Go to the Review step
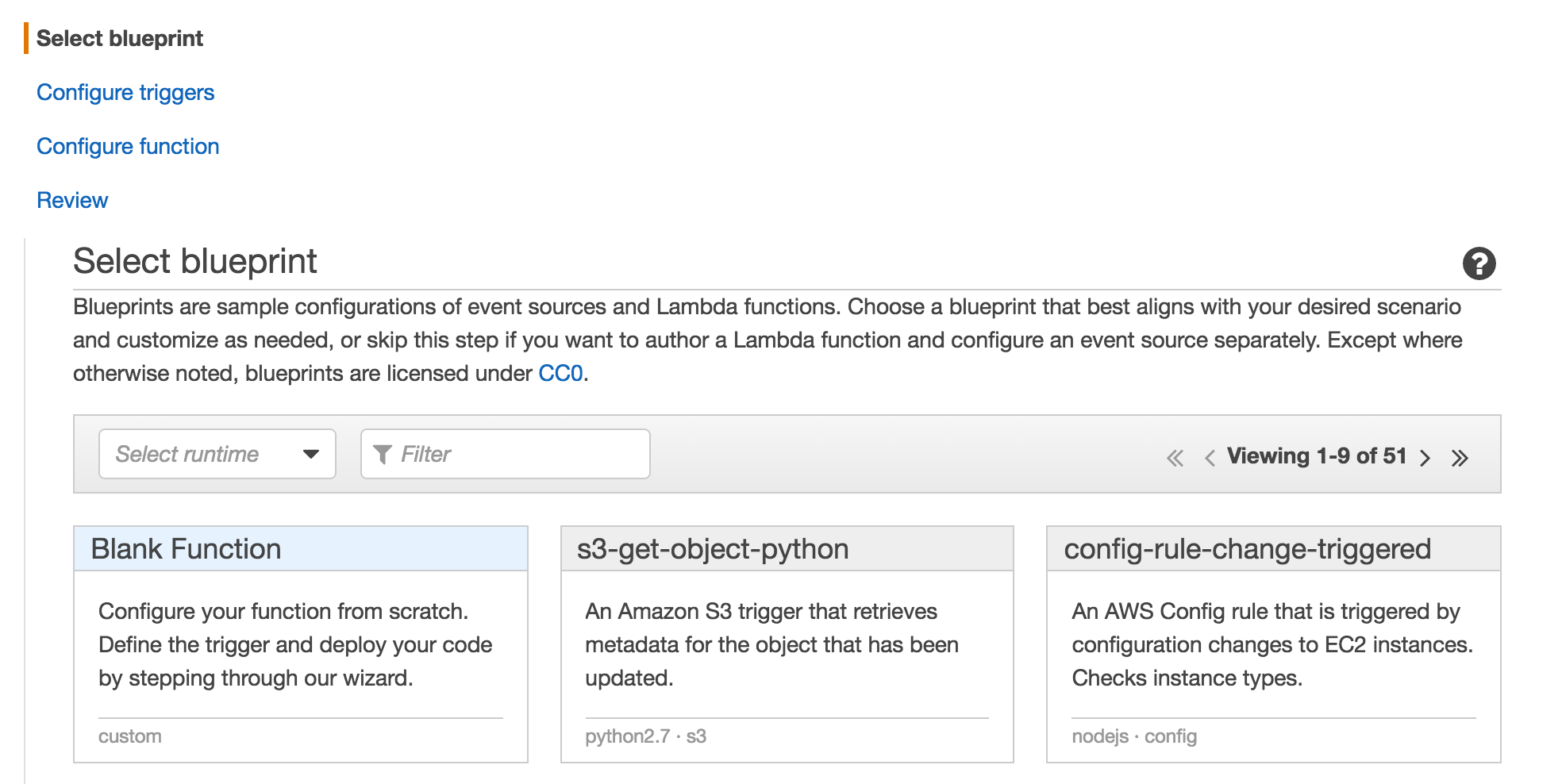This screenshot has width=1562, height=784. click(72, 201)
